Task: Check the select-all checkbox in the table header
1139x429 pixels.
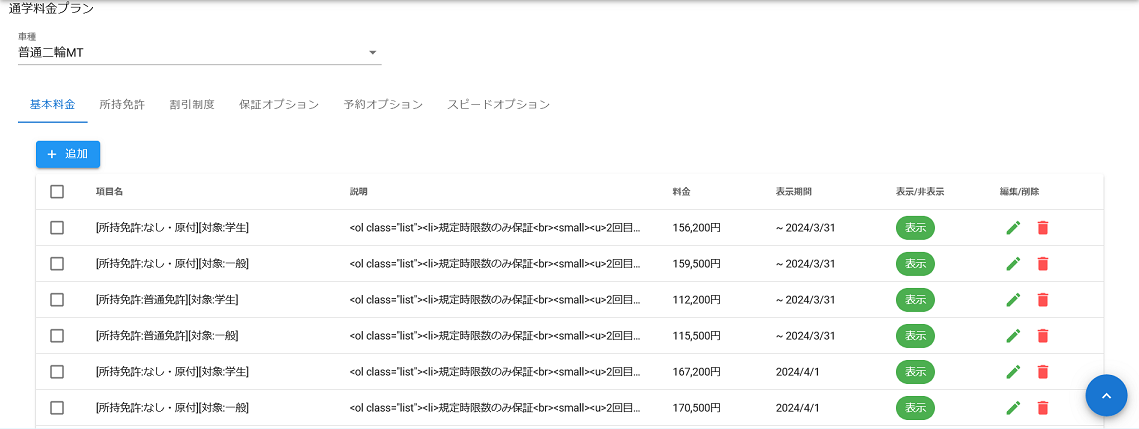Action: pyautogui.click(x=57, y=192)
